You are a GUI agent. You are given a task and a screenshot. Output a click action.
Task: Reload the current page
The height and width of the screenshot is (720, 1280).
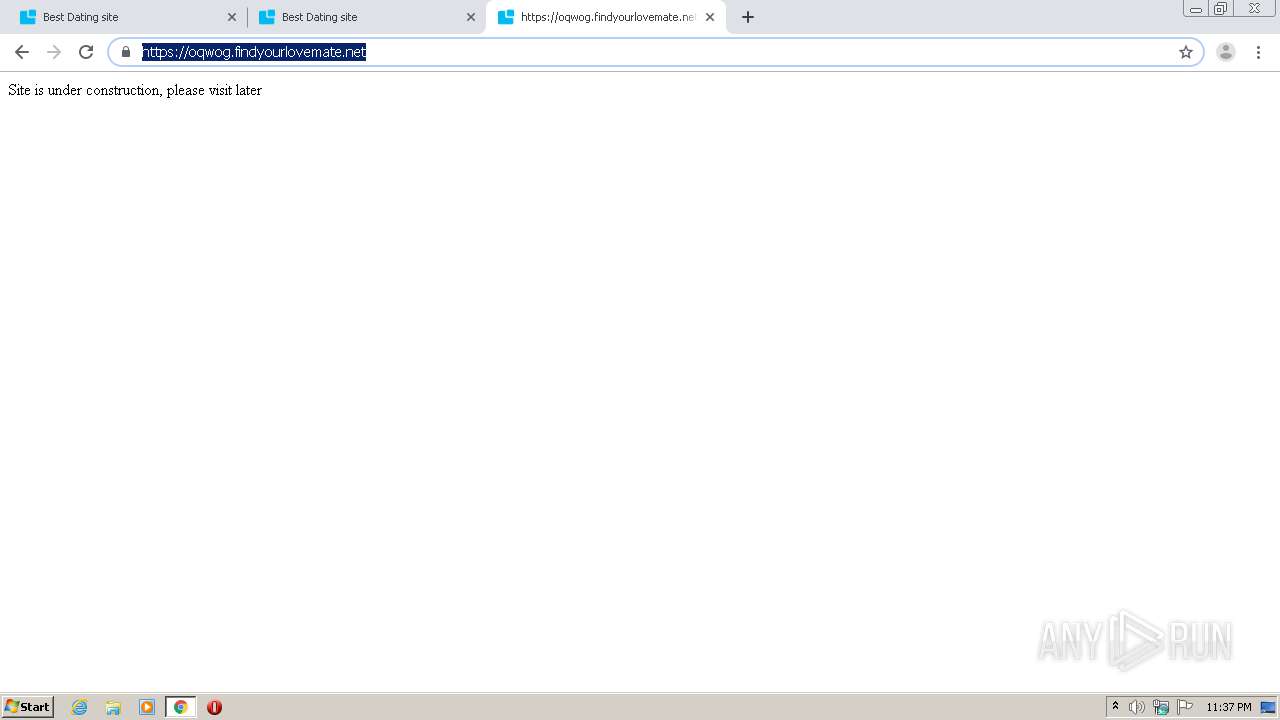[86, 52]
